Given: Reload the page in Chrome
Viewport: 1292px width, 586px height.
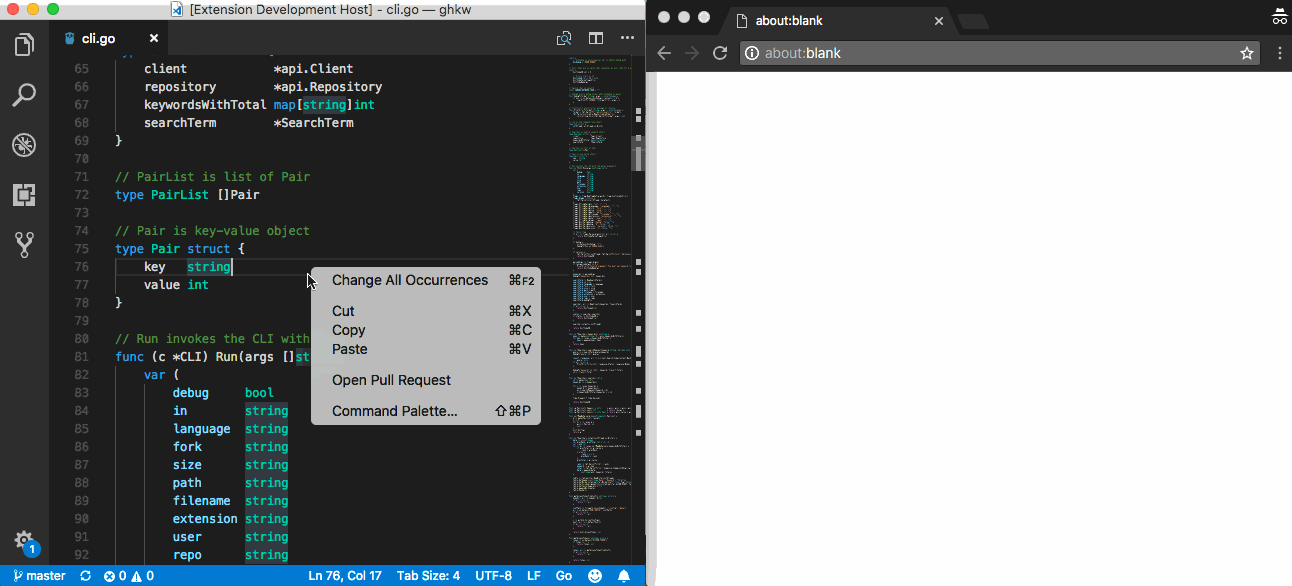Looking at the screenshot, I should [720, 53].
